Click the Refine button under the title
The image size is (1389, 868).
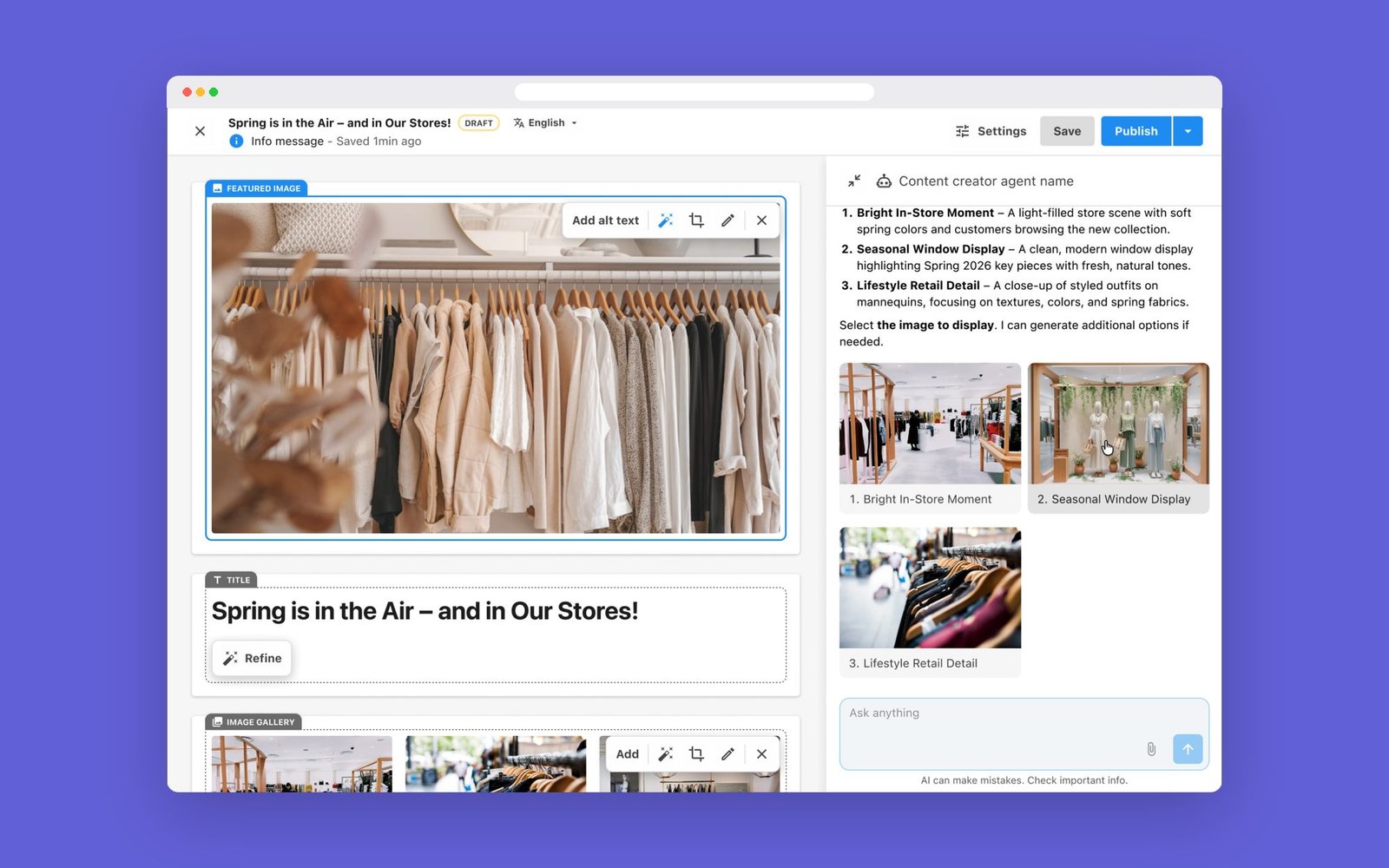(252, 658)
